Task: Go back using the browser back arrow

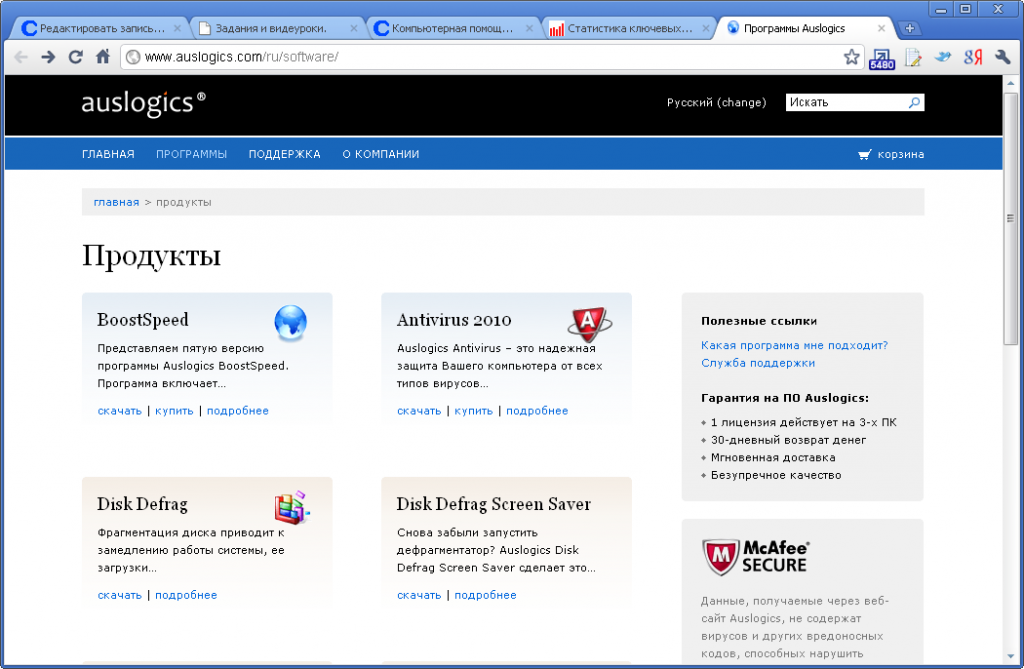Action: click(x=21, y=57)
